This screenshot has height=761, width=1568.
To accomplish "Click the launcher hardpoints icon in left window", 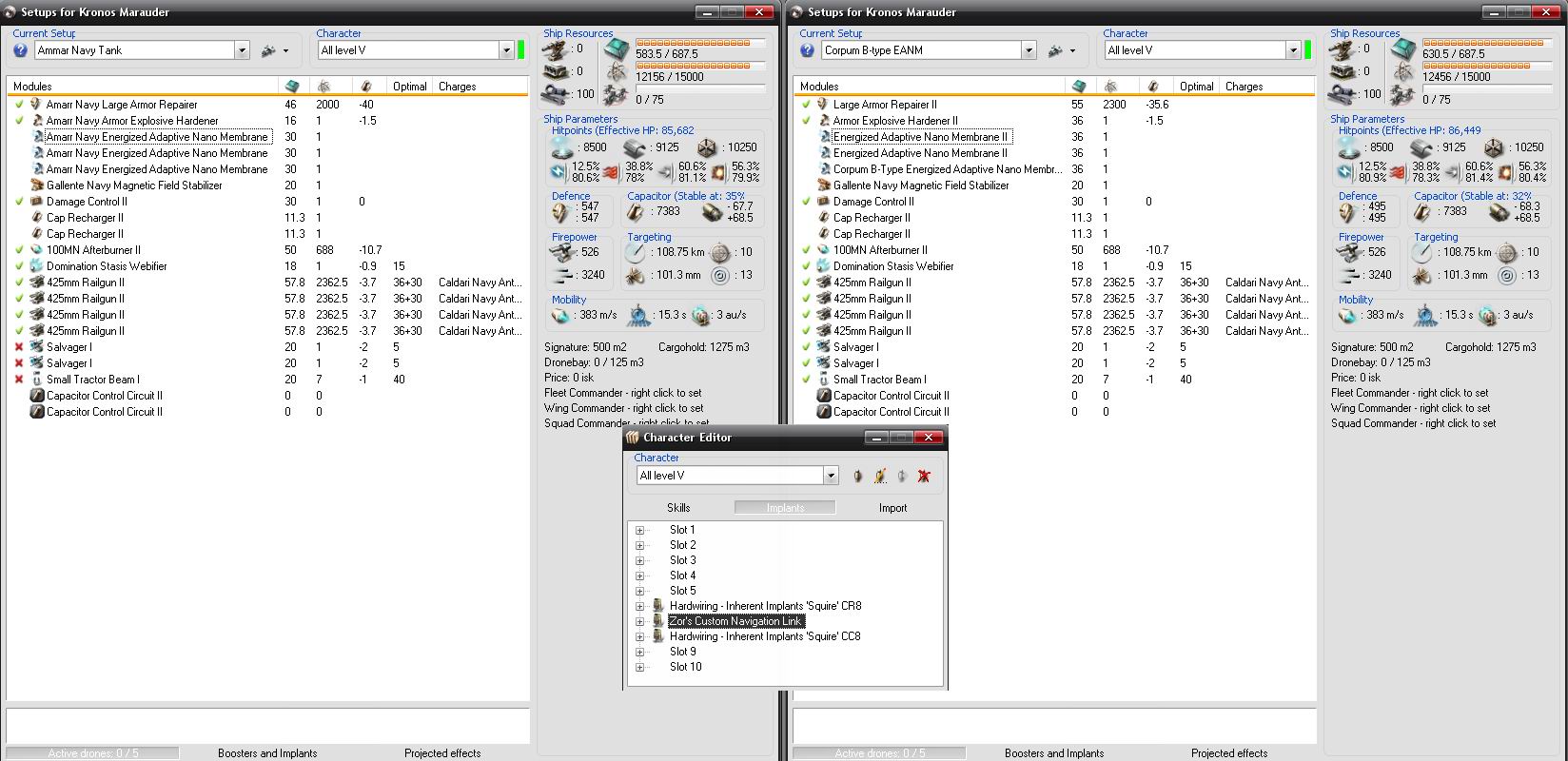I will pyautogui.click(x=557, y=71).
